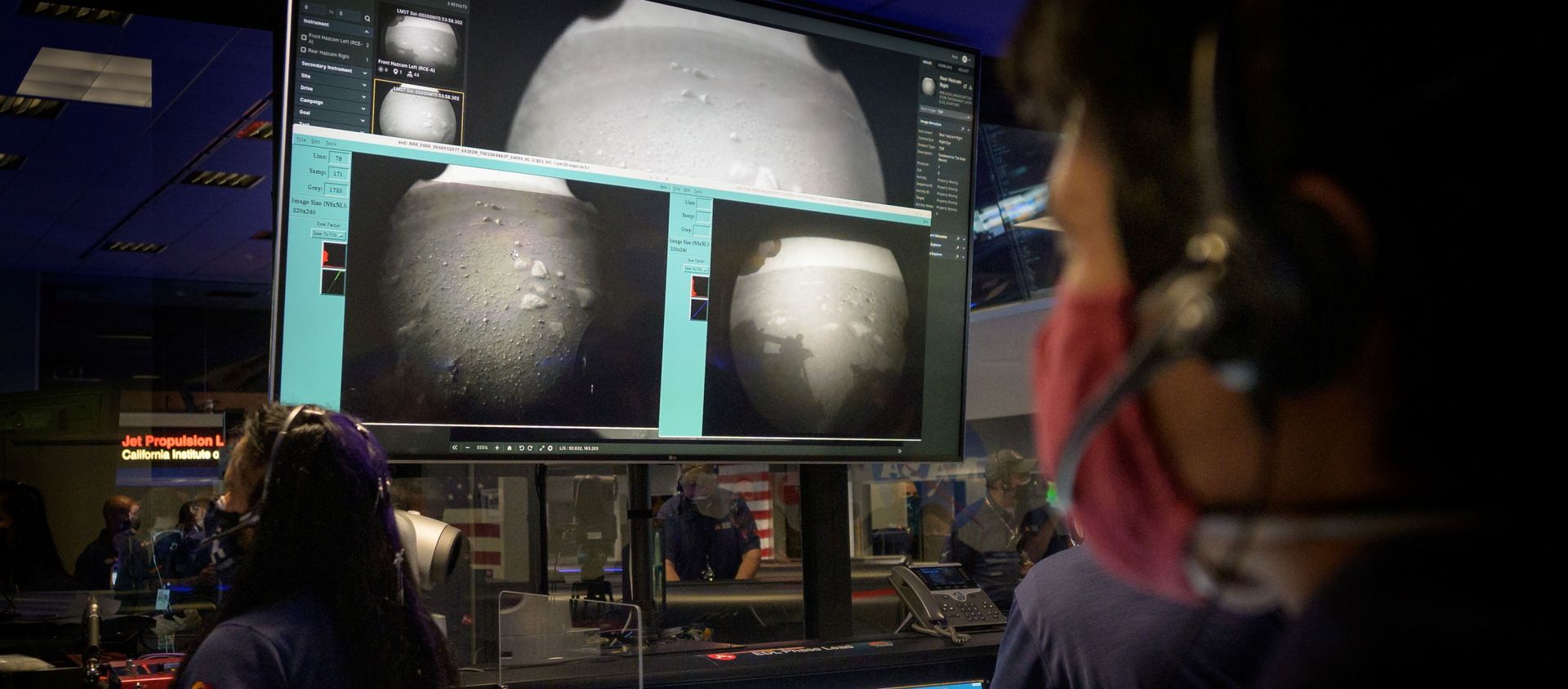
Task: Click the zoom out minus icon
Action: (468, 447)
